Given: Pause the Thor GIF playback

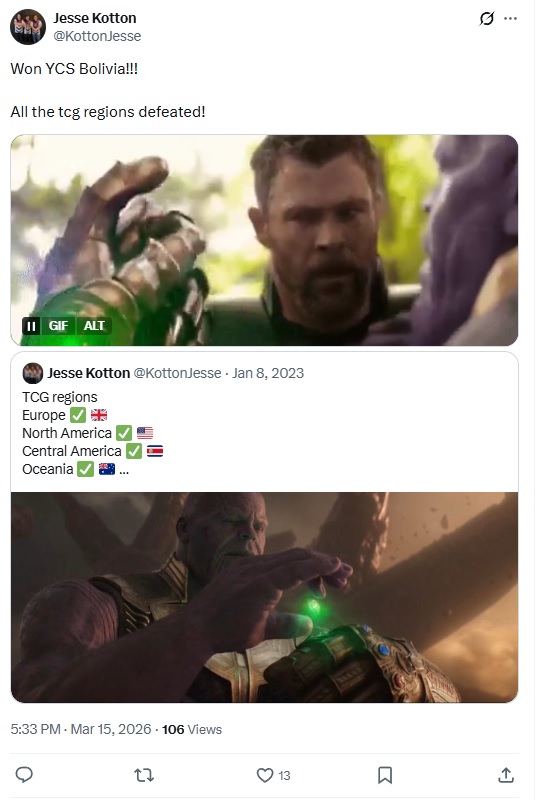Looking at the screenshot, I should coord(31,326).
